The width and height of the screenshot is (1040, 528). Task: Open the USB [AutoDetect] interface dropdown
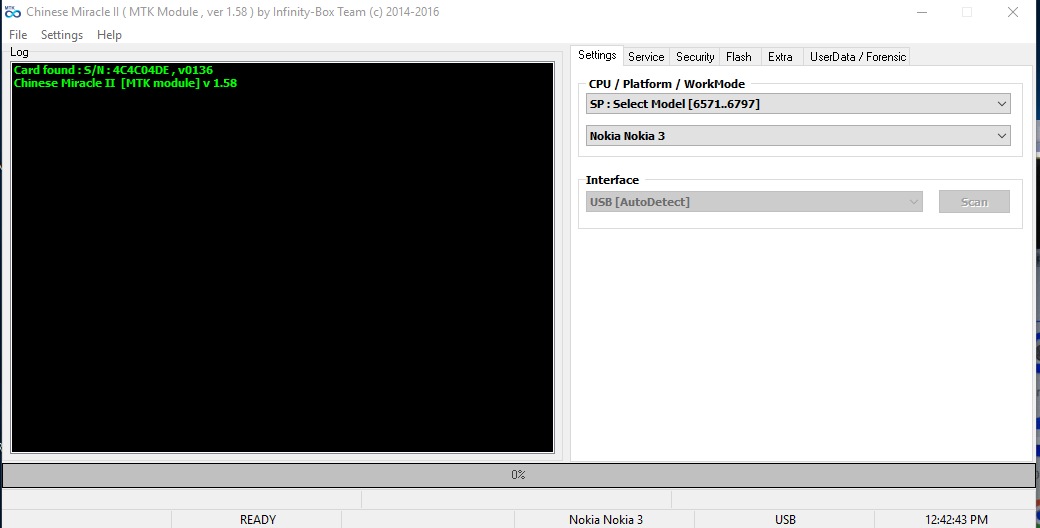click(753, 202)
